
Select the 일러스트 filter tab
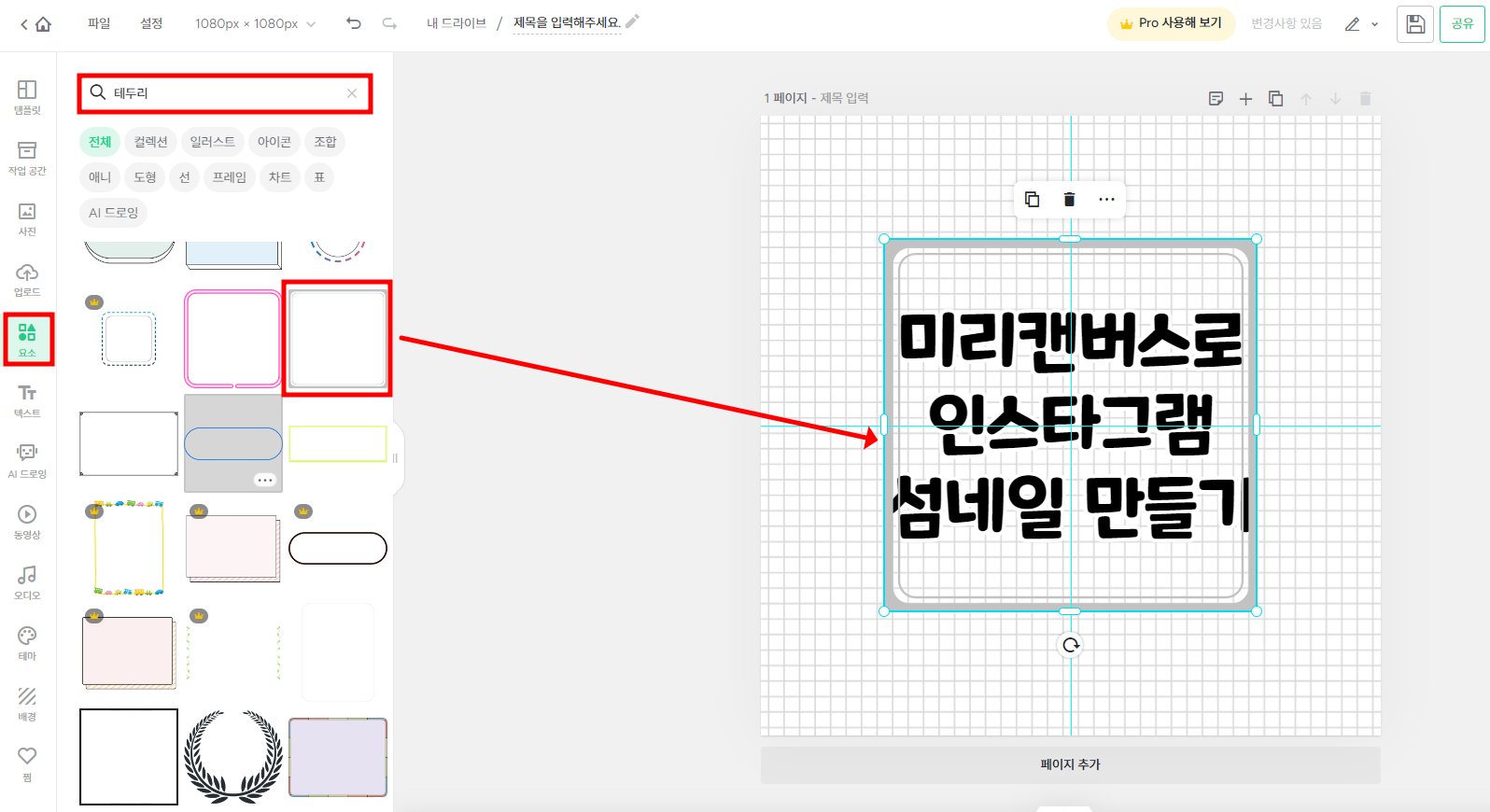tap(213, 142)
